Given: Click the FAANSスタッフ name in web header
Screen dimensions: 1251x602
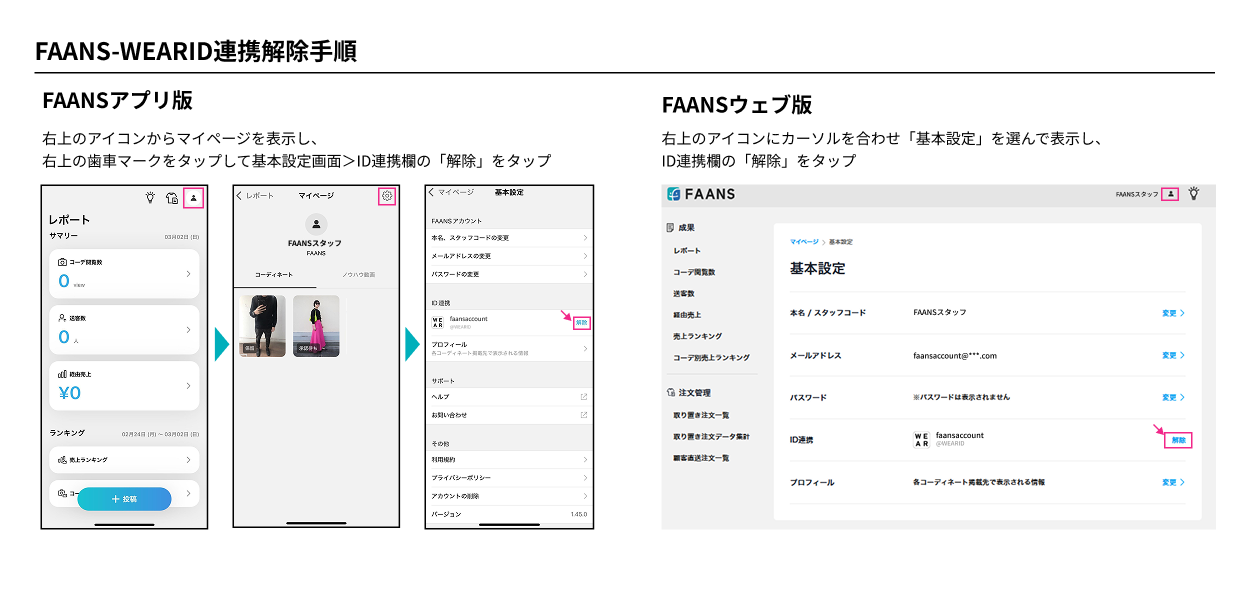Looking at the screenshot, I should pos(1137,194).
